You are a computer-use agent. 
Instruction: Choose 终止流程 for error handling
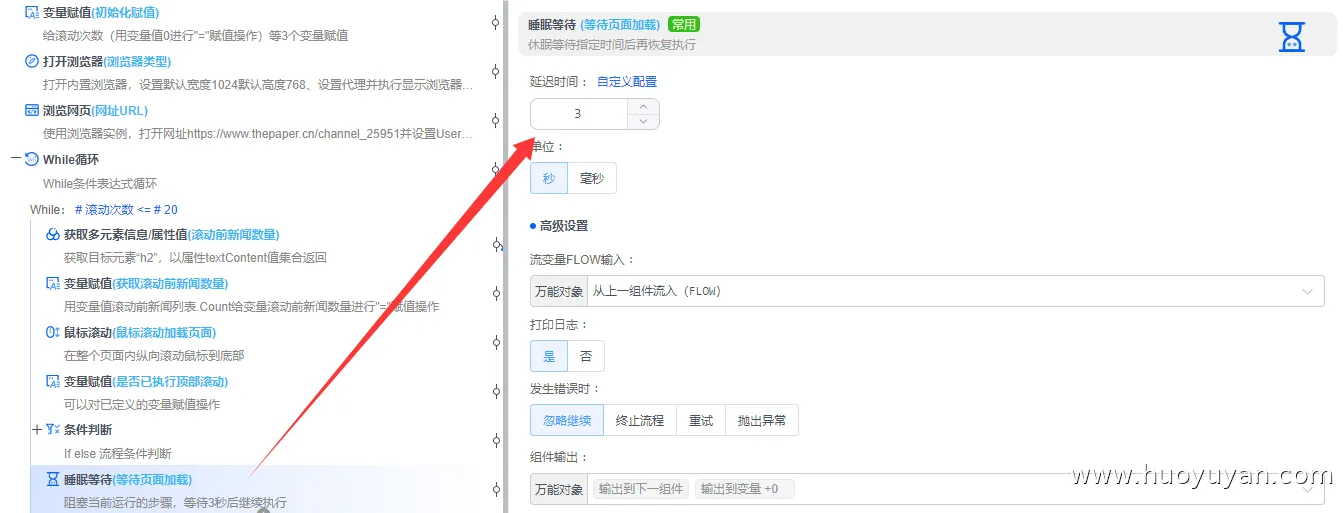click(x=640, y=420)
